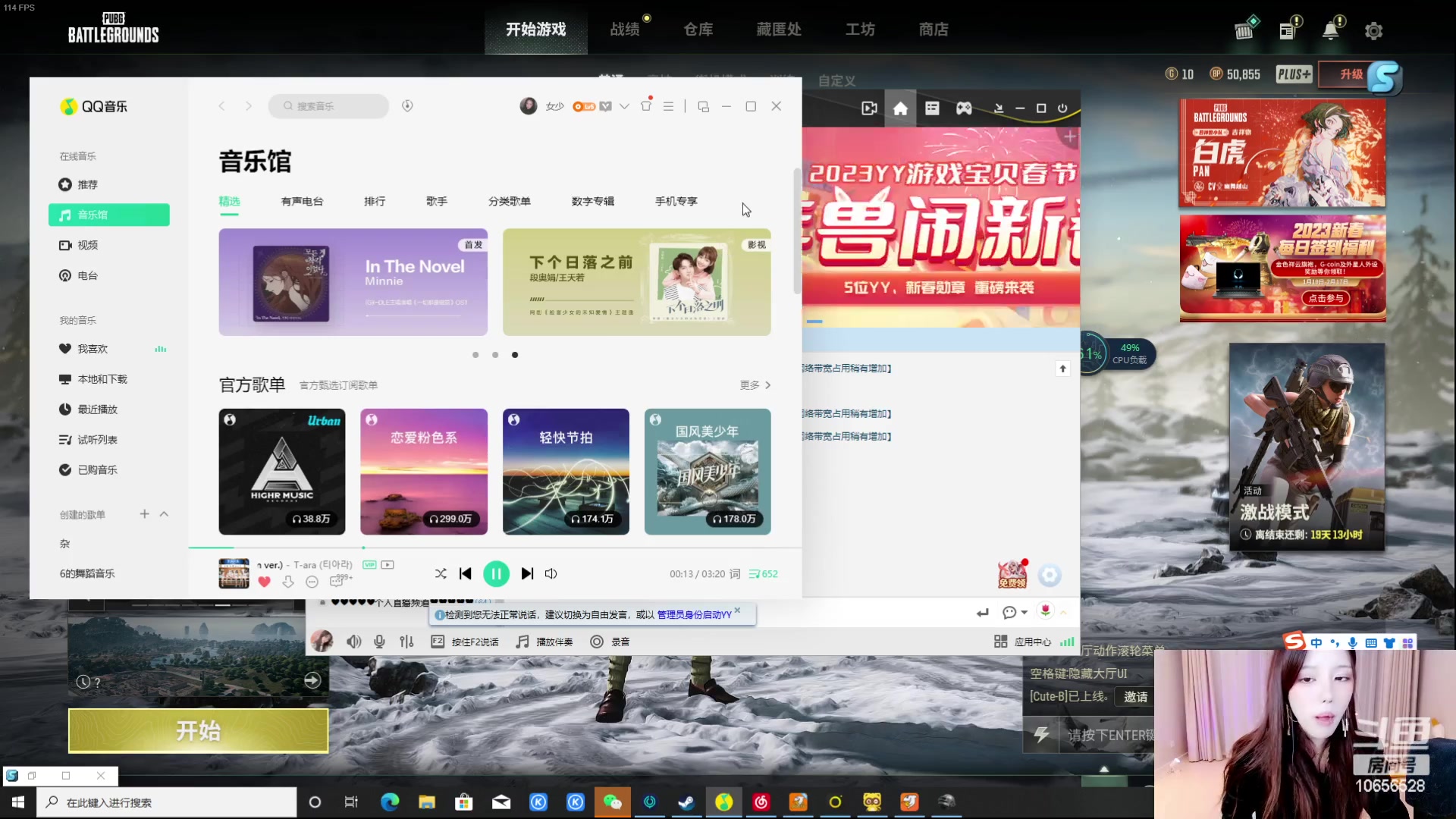Click YY window video camera icon
This screenshot has width=1456, height=819.
[x=870, y=108]
